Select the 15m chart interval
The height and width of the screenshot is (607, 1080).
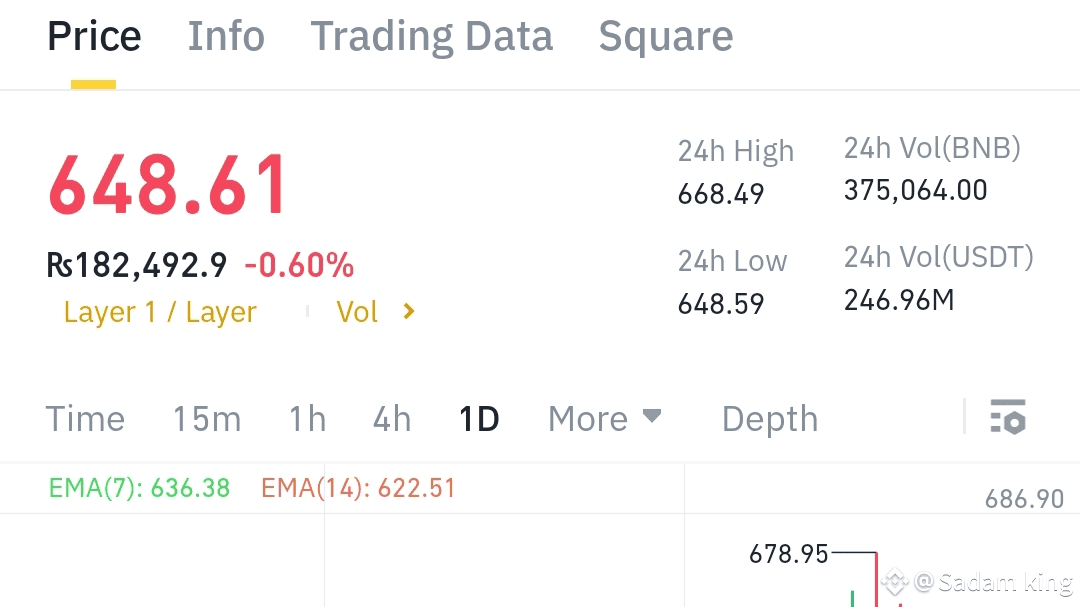(206, 419)
